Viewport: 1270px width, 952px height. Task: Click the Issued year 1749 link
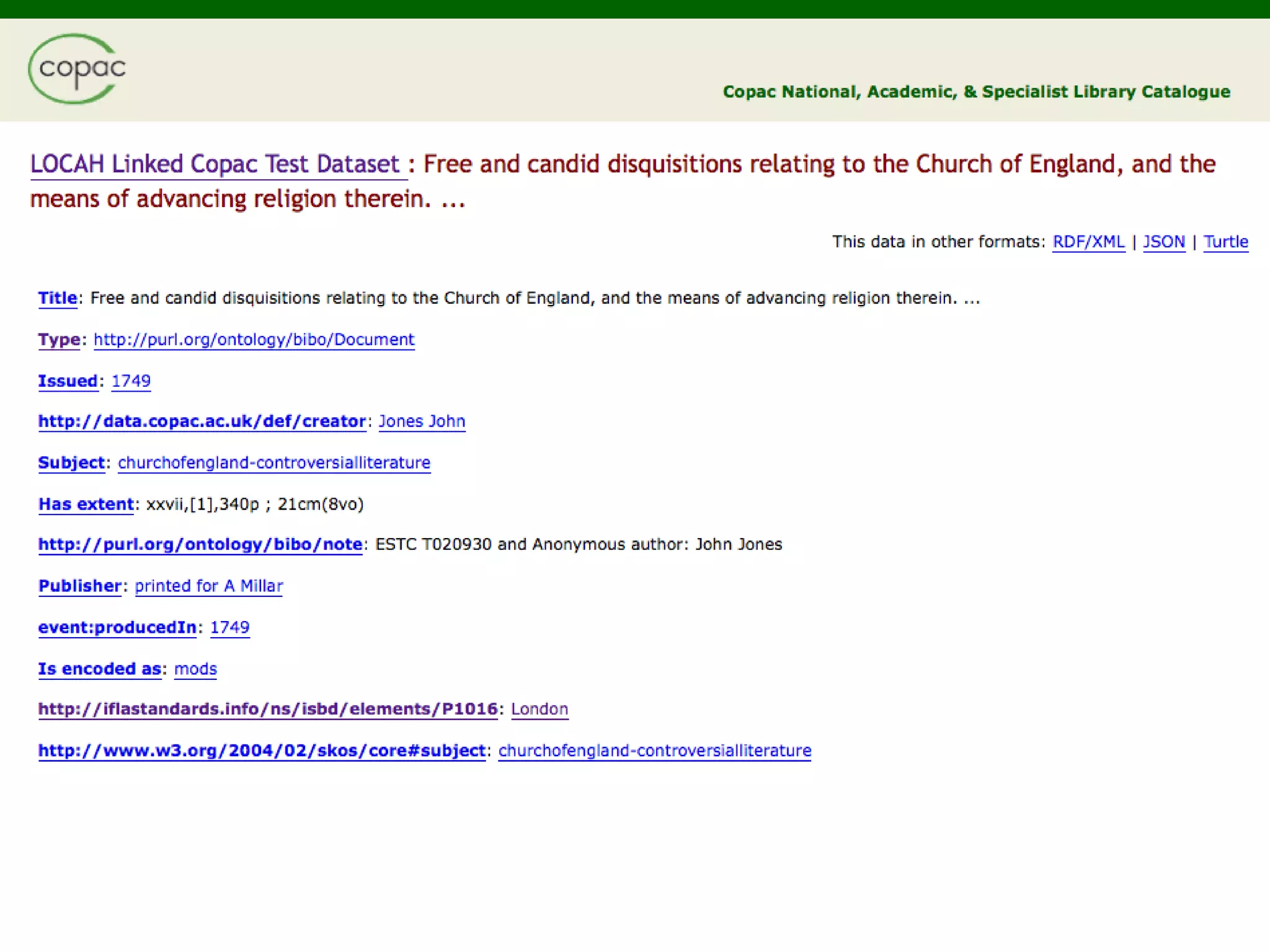tap(131, 381)
